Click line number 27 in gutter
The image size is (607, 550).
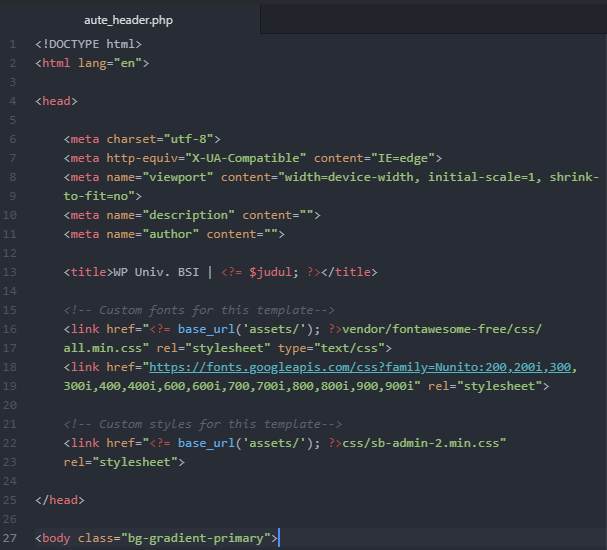tap(10, 538)
